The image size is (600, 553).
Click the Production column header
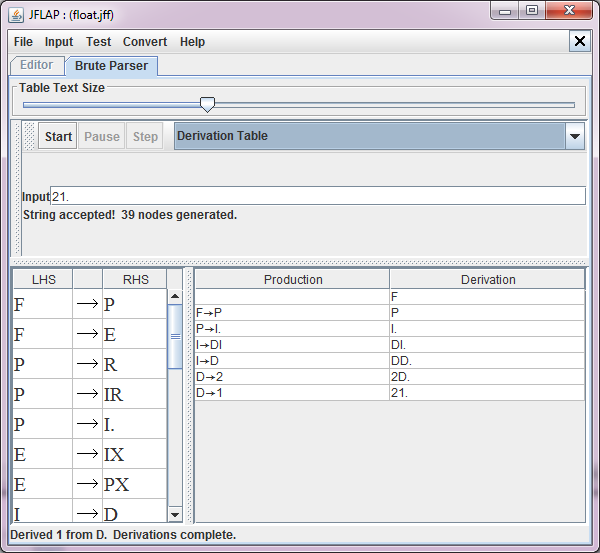pyautogui.click(x=292, y=280)
